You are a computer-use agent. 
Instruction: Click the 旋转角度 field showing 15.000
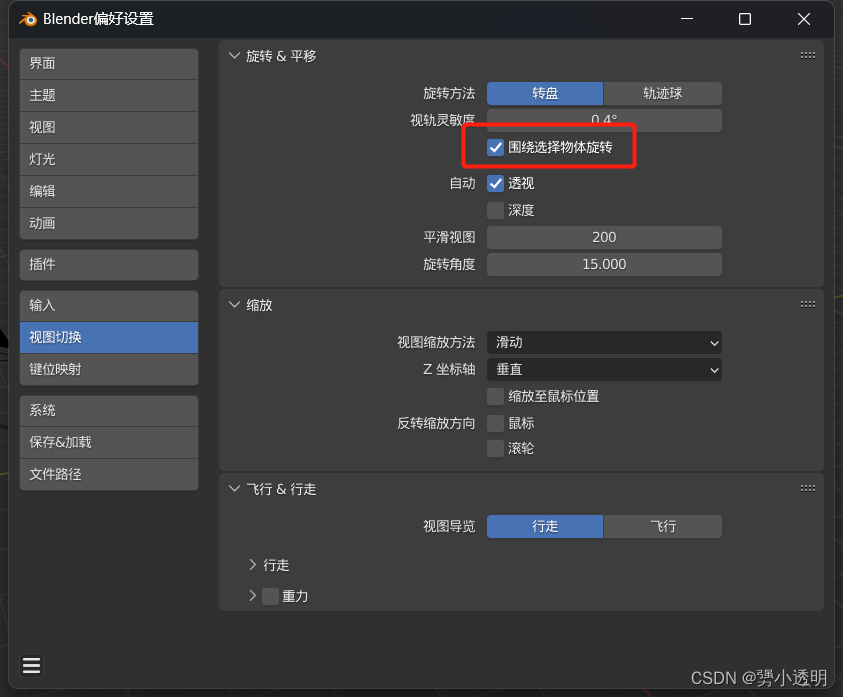click(x=604, y=264)
